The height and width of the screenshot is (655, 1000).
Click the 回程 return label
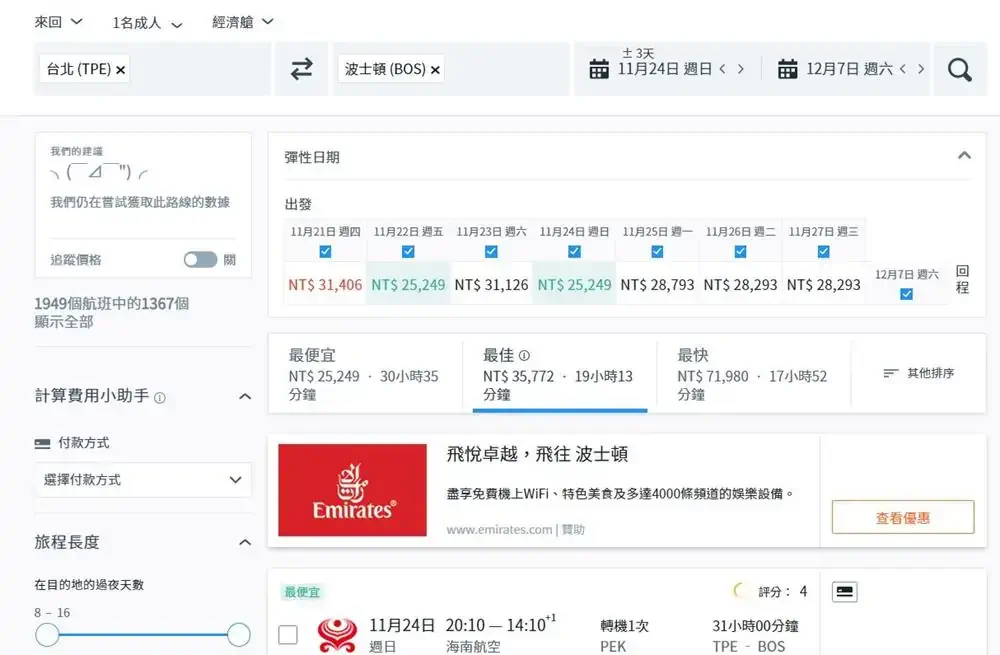(x=962, y=279)
